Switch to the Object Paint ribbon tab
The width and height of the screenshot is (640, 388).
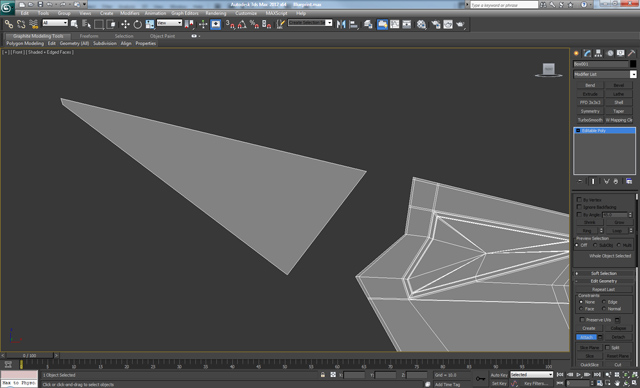click(162, 36)
